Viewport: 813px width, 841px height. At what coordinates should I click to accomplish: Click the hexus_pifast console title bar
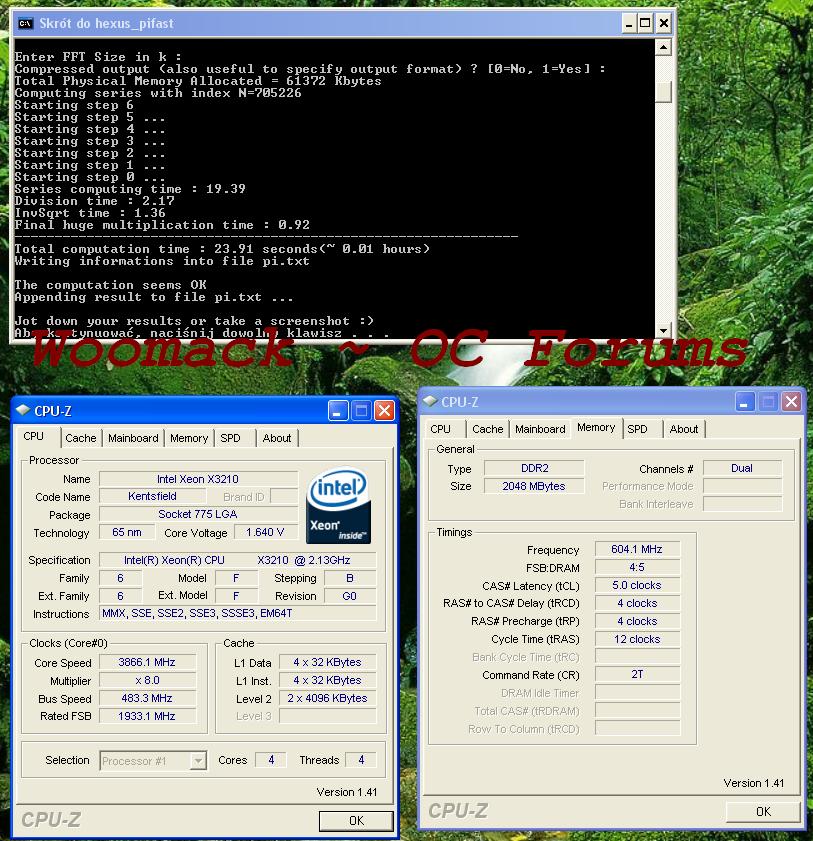coord(343,23)
